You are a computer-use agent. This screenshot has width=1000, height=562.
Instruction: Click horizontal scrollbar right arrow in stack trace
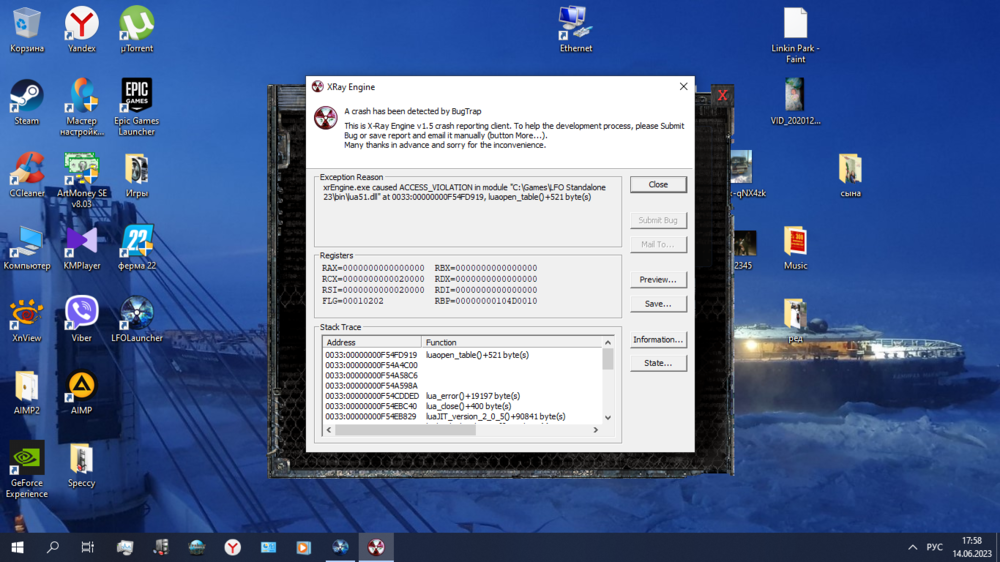(x=596, y=430)
